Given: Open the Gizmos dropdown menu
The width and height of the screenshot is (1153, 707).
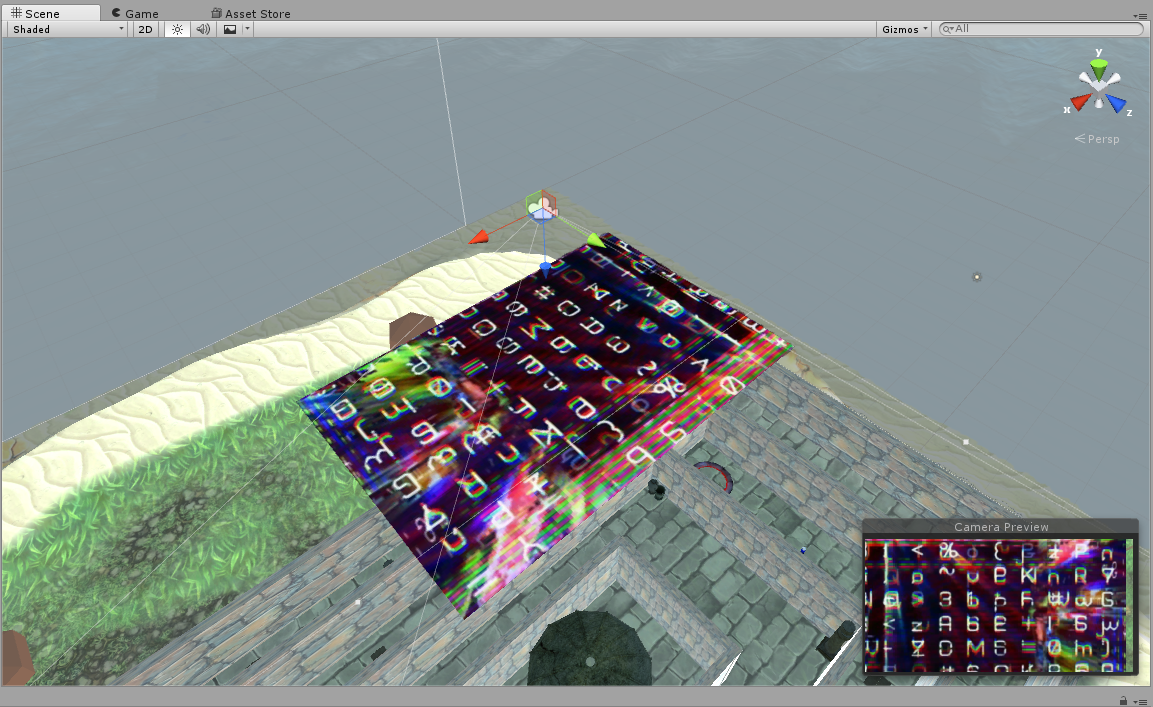Looking at the screenshot, I should [x=904, y=29].
